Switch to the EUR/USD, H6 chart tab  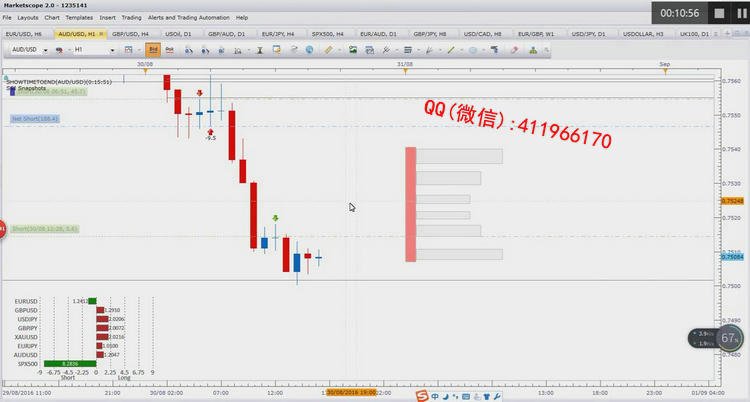point(23,34)
